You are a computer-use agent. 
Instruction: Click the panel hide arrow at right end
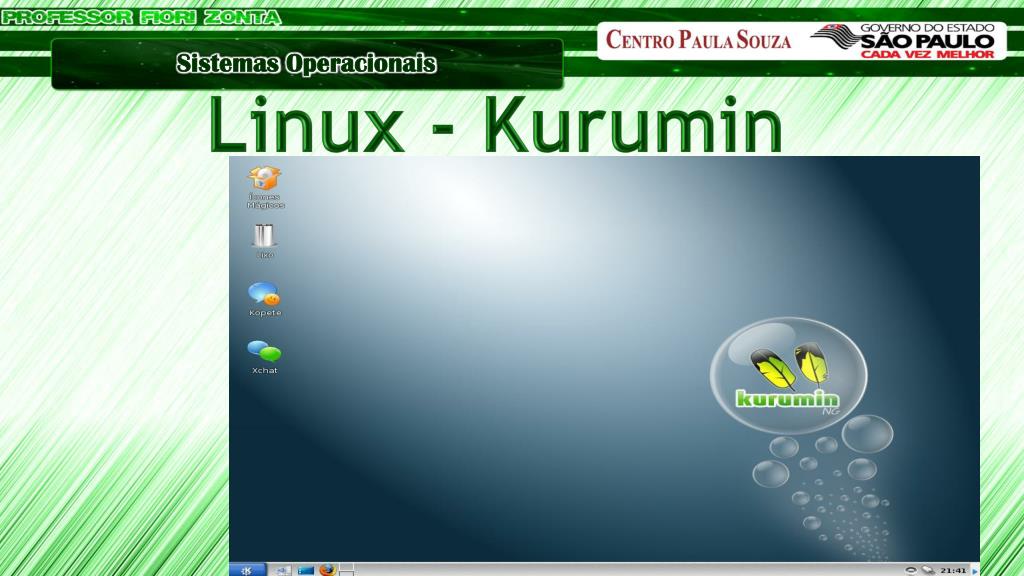[x=975, y=571]
